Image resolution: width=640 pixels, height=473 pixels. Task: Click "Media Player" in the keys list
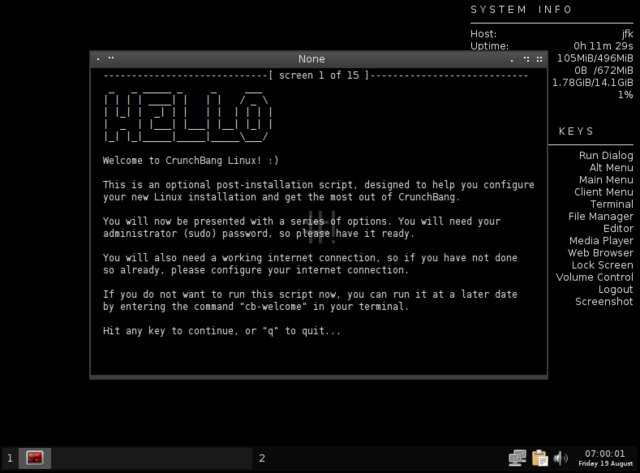(x=601, y=241)
